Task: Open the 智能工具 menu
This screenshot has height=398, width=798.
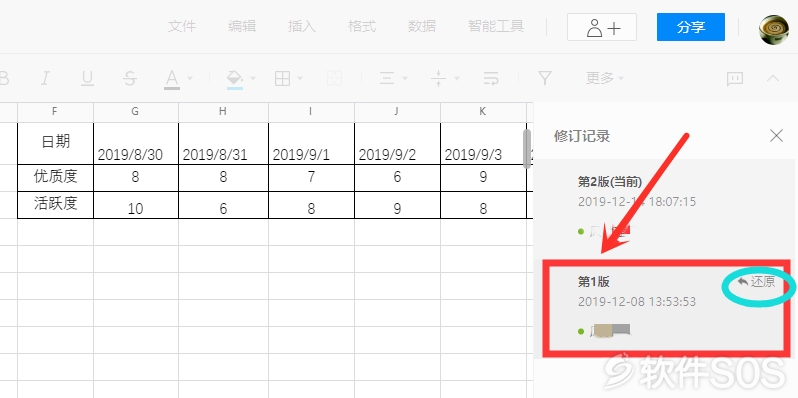Action: pos(496,26)
